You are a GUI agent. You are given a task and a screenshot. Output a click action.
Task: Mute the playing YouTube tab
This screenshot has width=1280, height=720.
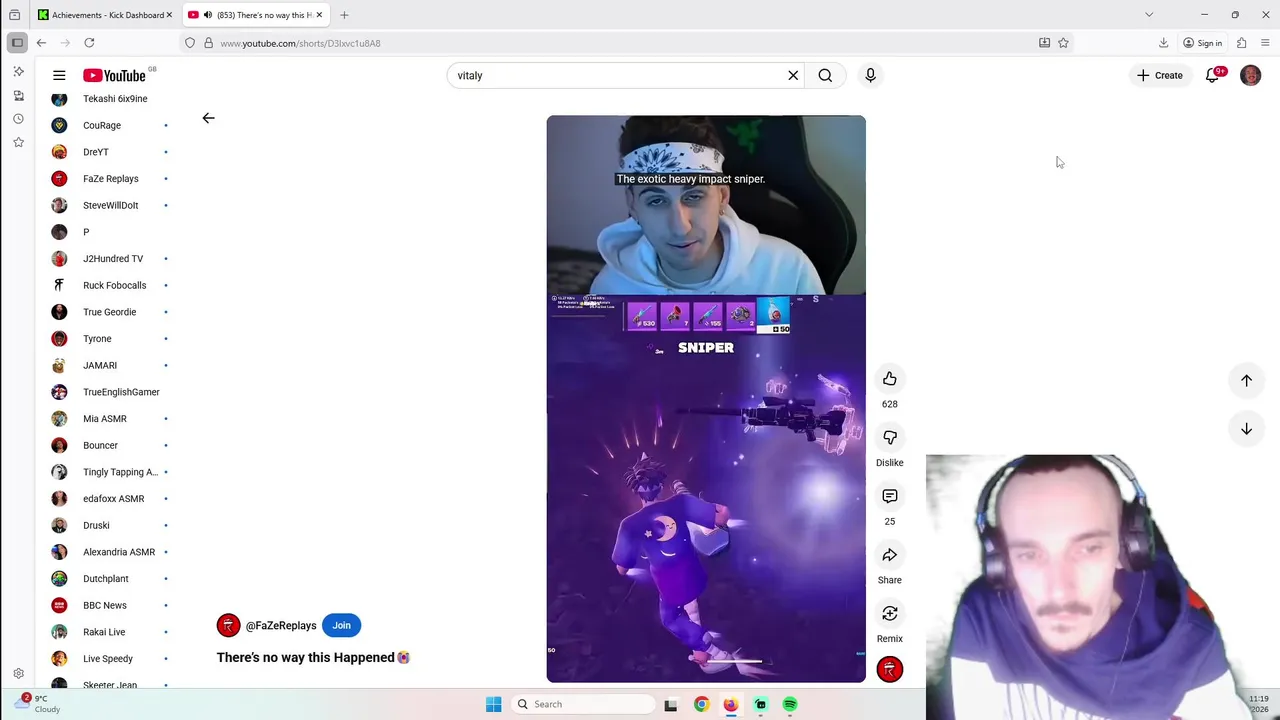coord(207,15)
